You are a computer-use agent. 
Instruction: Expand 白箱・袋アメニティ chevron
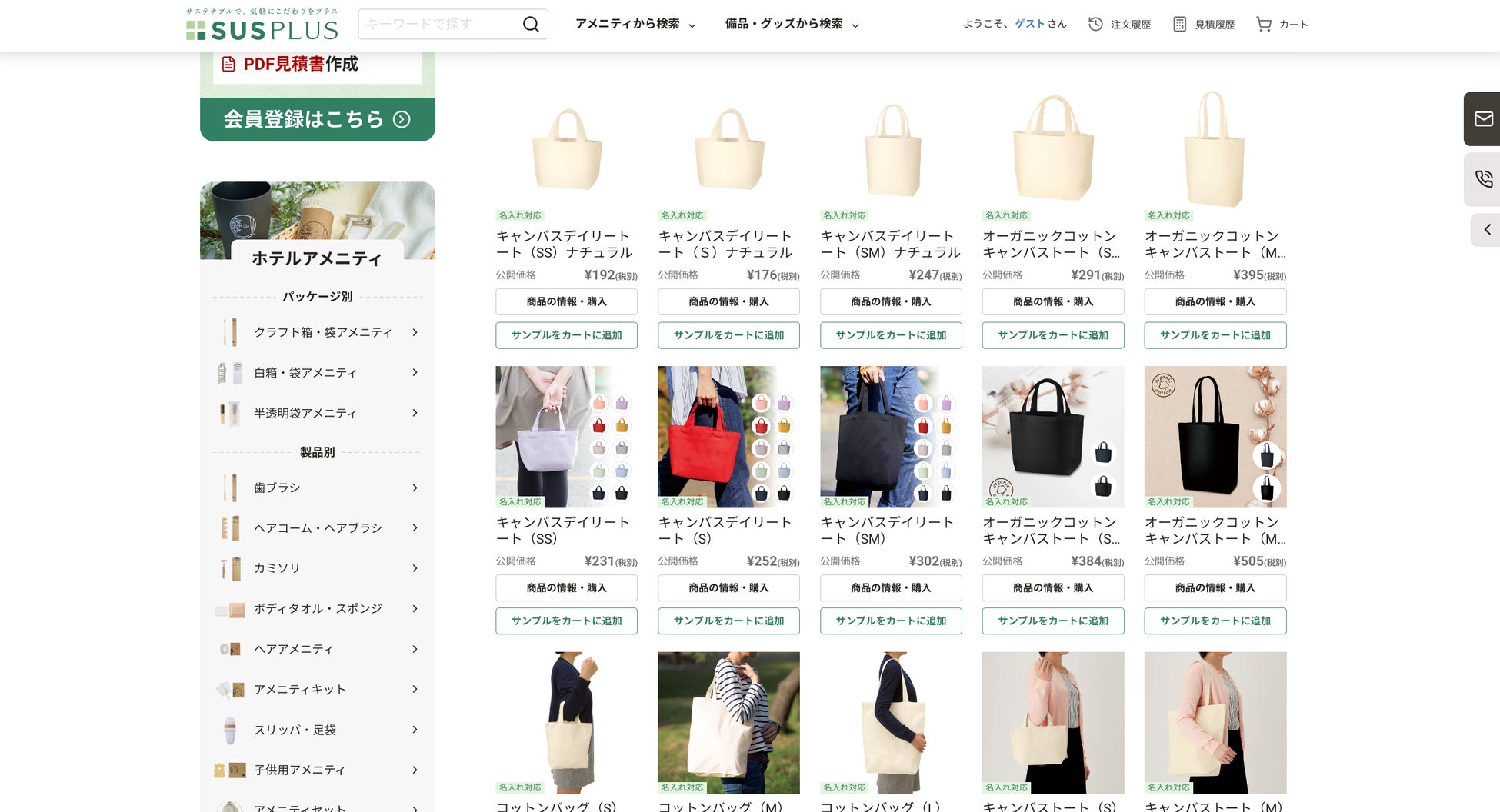[x=415, y=373]
